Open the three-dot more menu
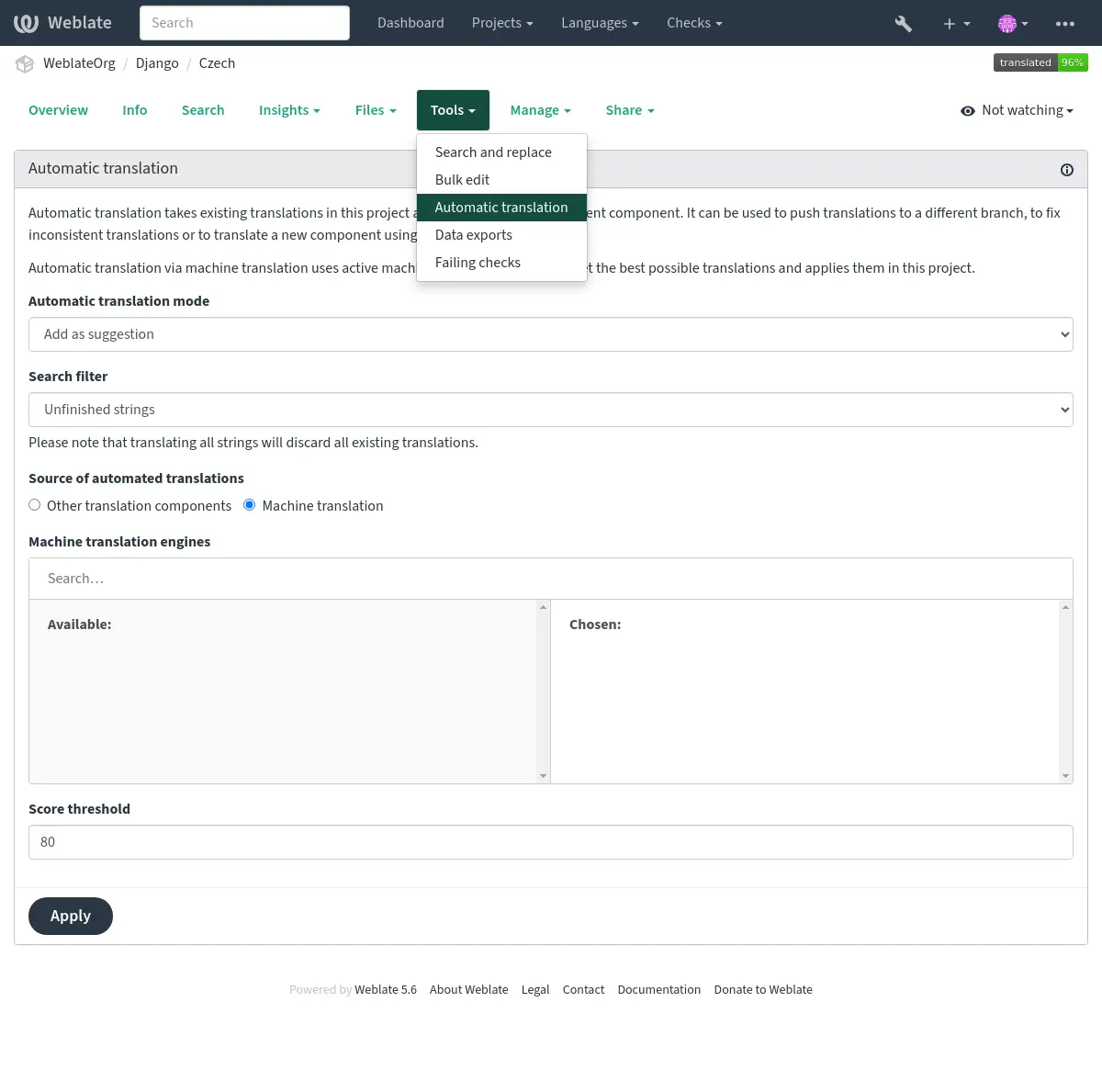Image resolution: width=1102 pixels, height=1092 pixels. click(x=1065, y=23)
